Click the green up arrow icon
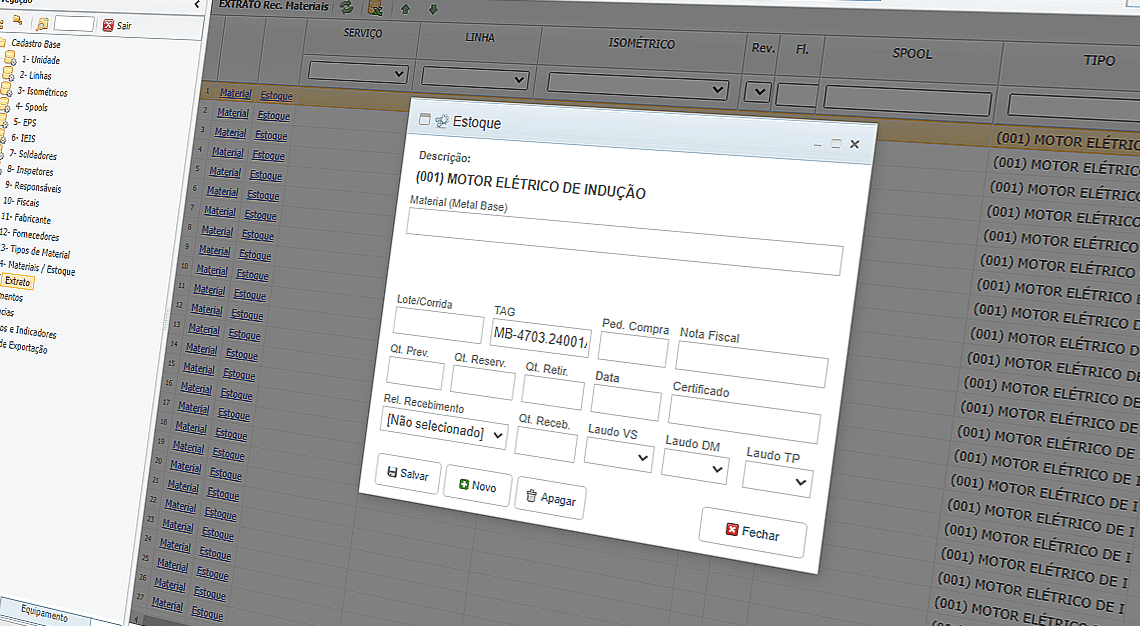Image resolution: width=1140 pixels, height=626 pixels. click(x=405, y=9)
